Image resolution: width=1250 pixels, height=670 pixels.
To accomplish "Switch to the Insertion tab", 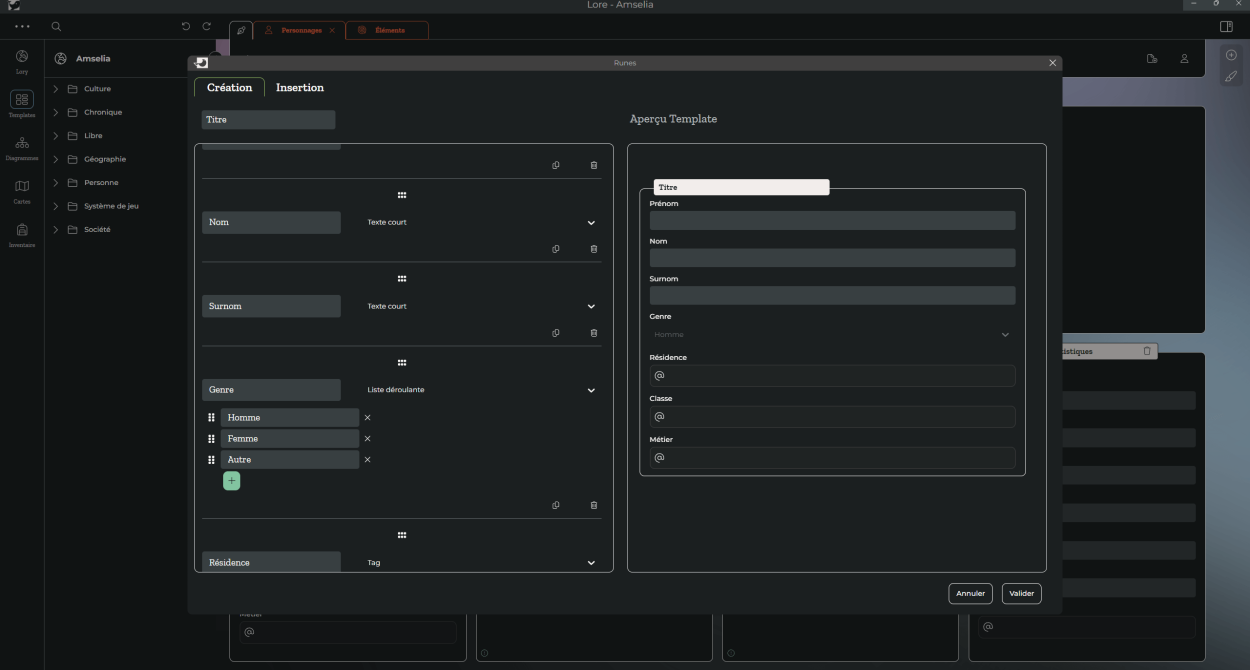I will pos(300,88).
